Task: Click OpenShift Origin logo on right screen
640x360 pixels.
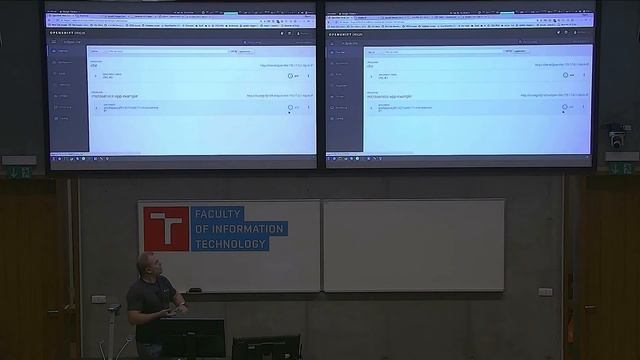Action: point(346,34)
